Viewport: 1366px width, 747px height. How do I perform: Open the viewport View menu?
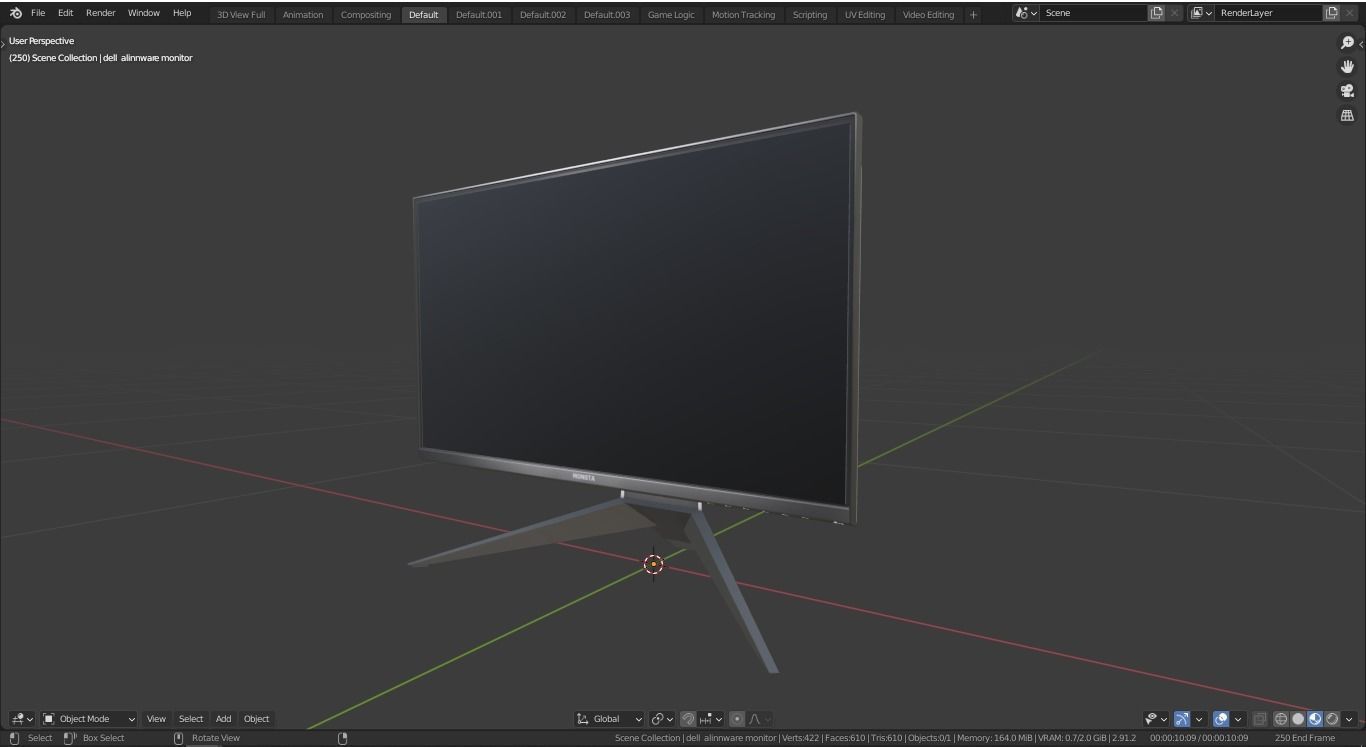click(x=156, y=719)
